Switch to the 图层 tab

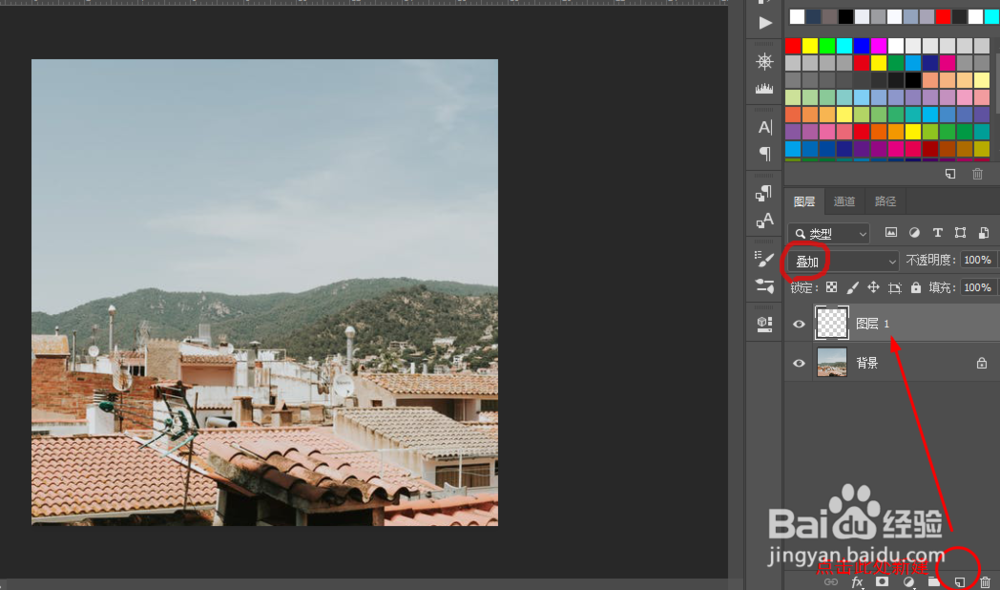click(x=804, y=202)
